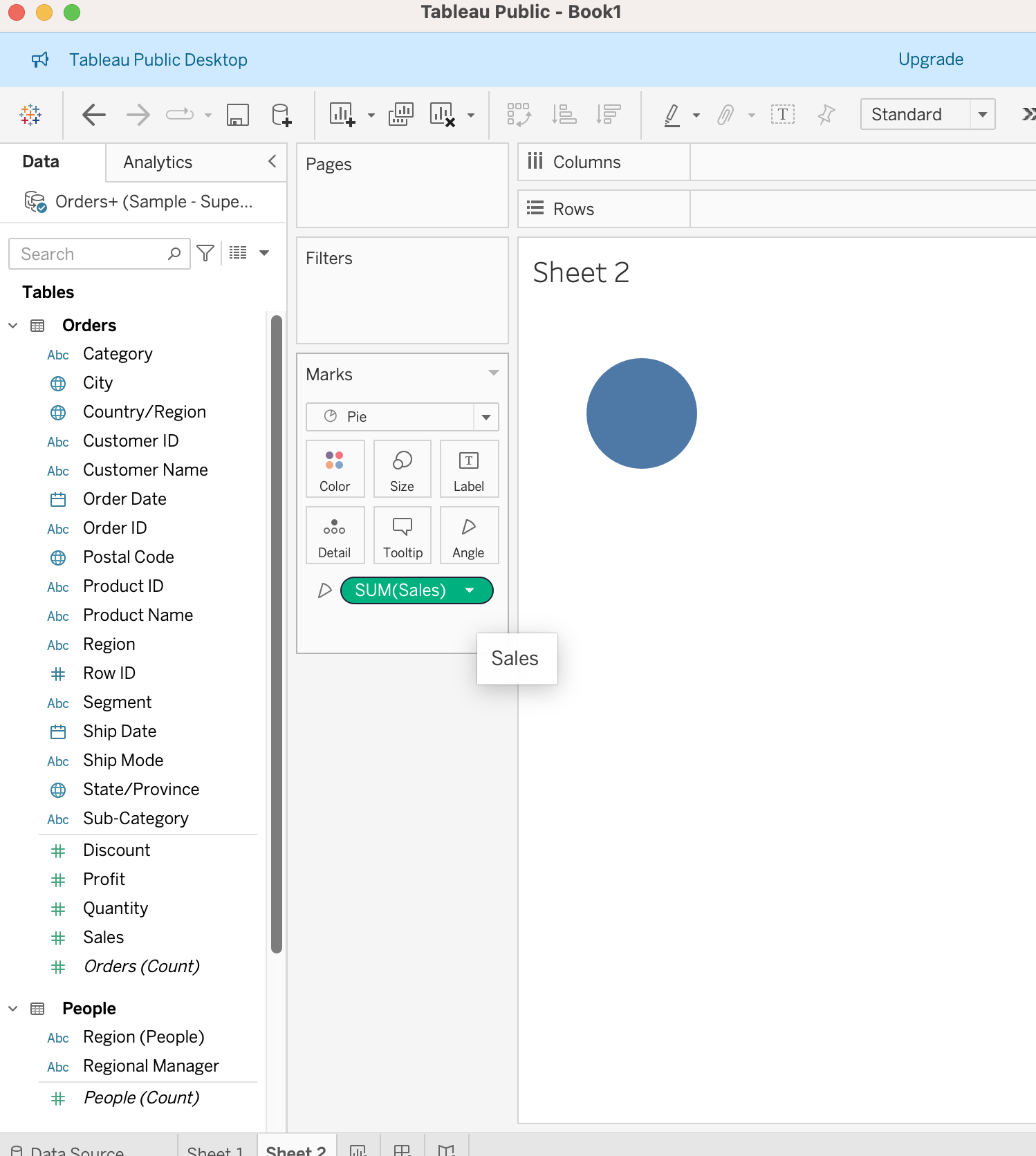Select the Order Date field

click(124, 499)
